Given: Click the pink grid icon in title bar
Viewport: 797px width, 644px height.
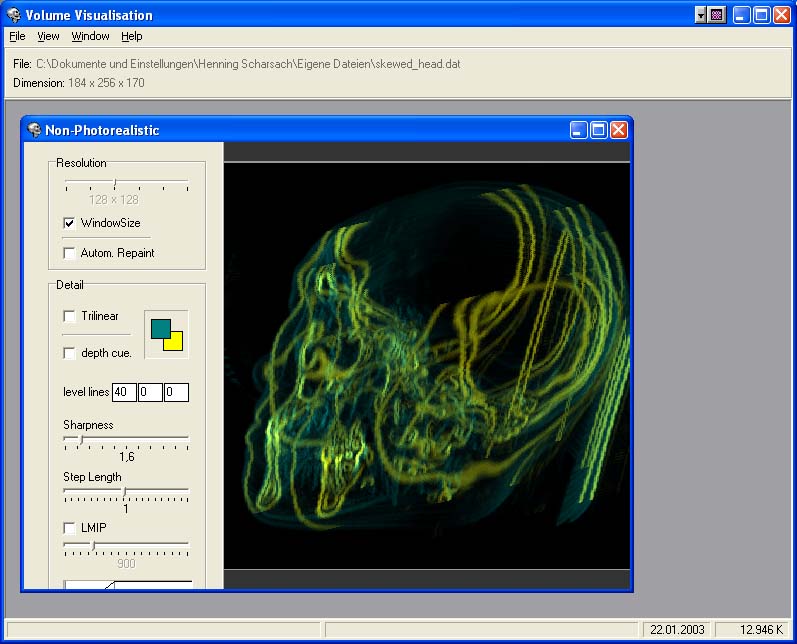Looking at the screenshot, I should [x=716, y=15].
